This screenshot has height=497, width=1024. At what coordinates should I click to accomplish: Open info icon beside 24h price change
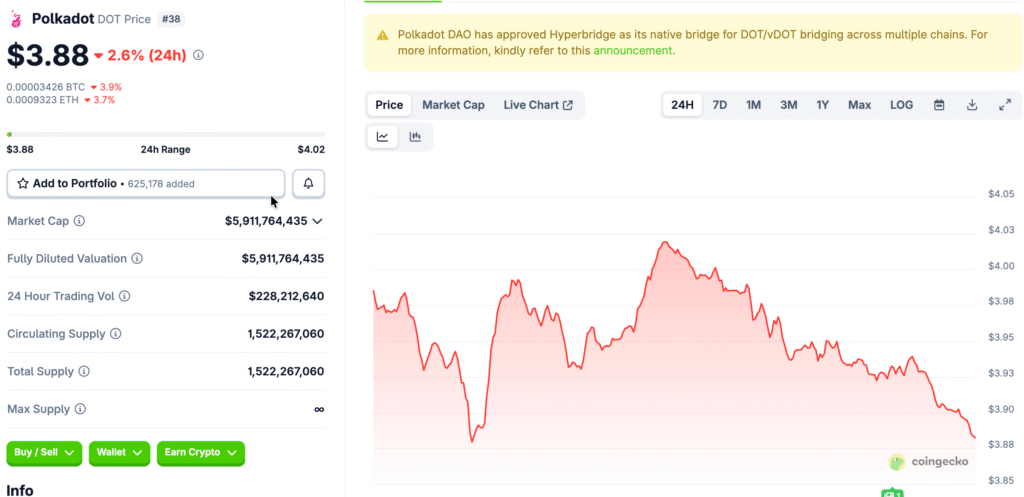click(x=199, y=56)
